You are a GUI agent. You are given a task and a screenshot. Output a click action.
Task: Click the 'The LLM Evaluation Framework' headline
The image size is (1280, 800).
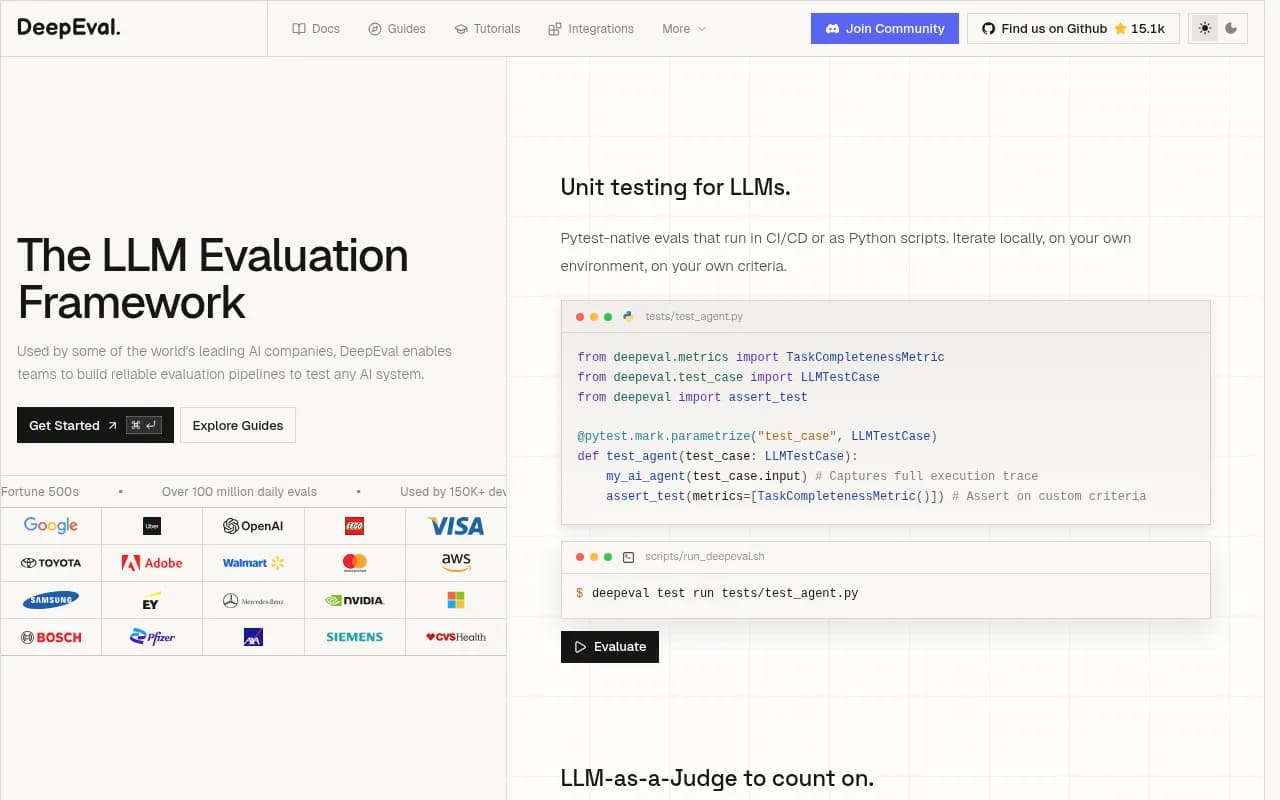213,279
